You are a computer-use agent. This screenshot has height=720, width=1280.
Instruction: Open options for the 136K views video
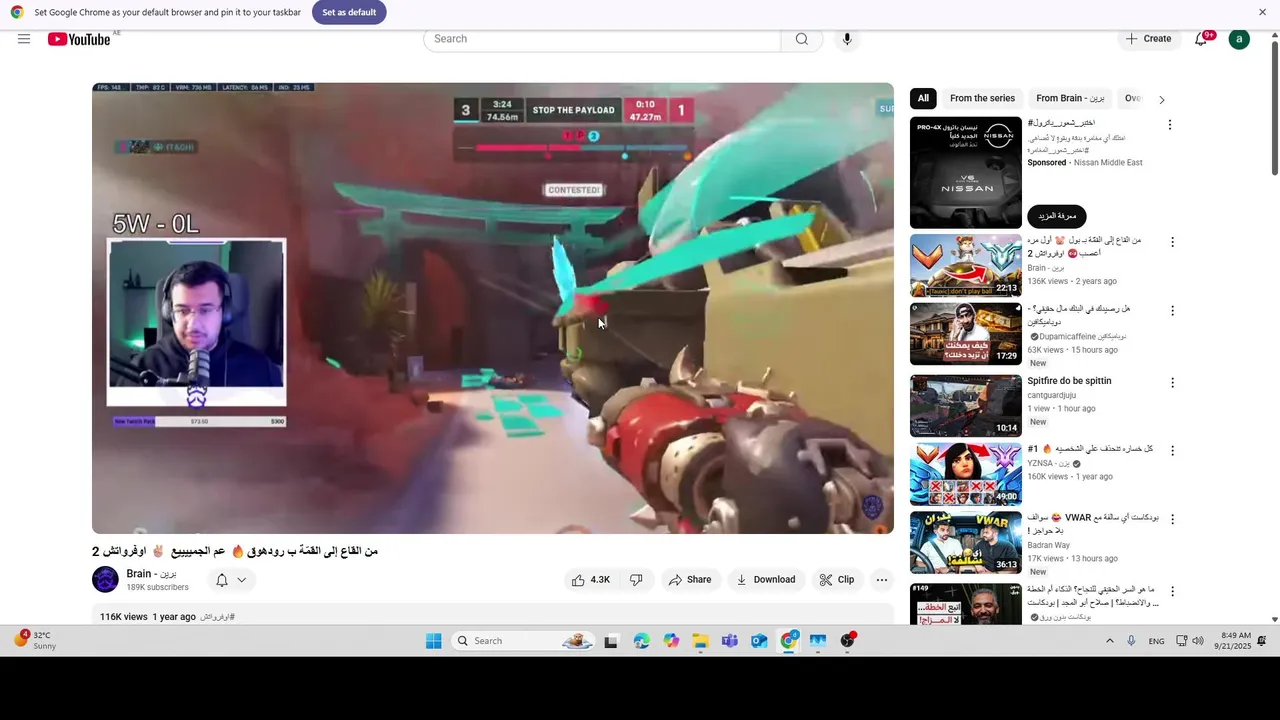(x=1172, y=242)
